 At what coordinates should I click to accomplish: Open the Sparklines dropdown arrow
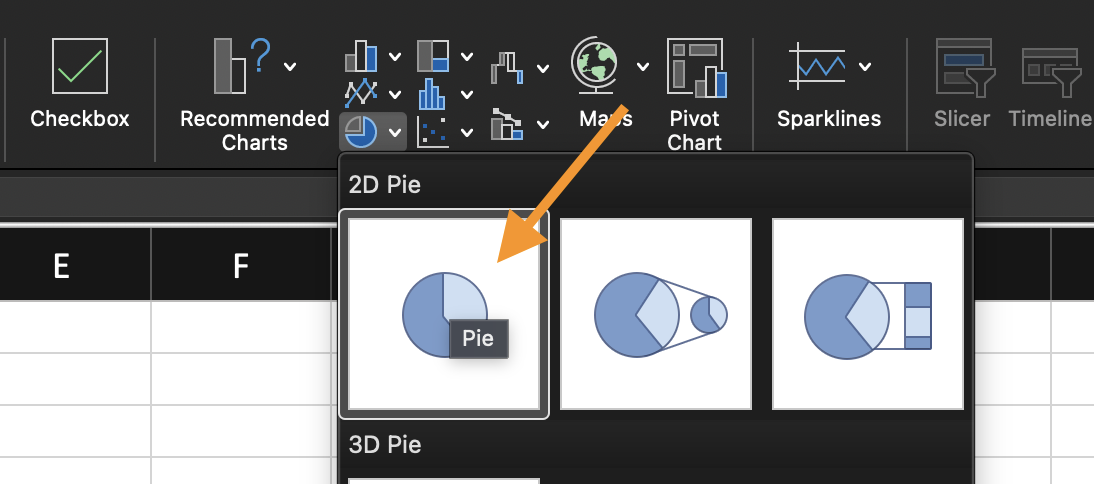[x=865, y=67]
